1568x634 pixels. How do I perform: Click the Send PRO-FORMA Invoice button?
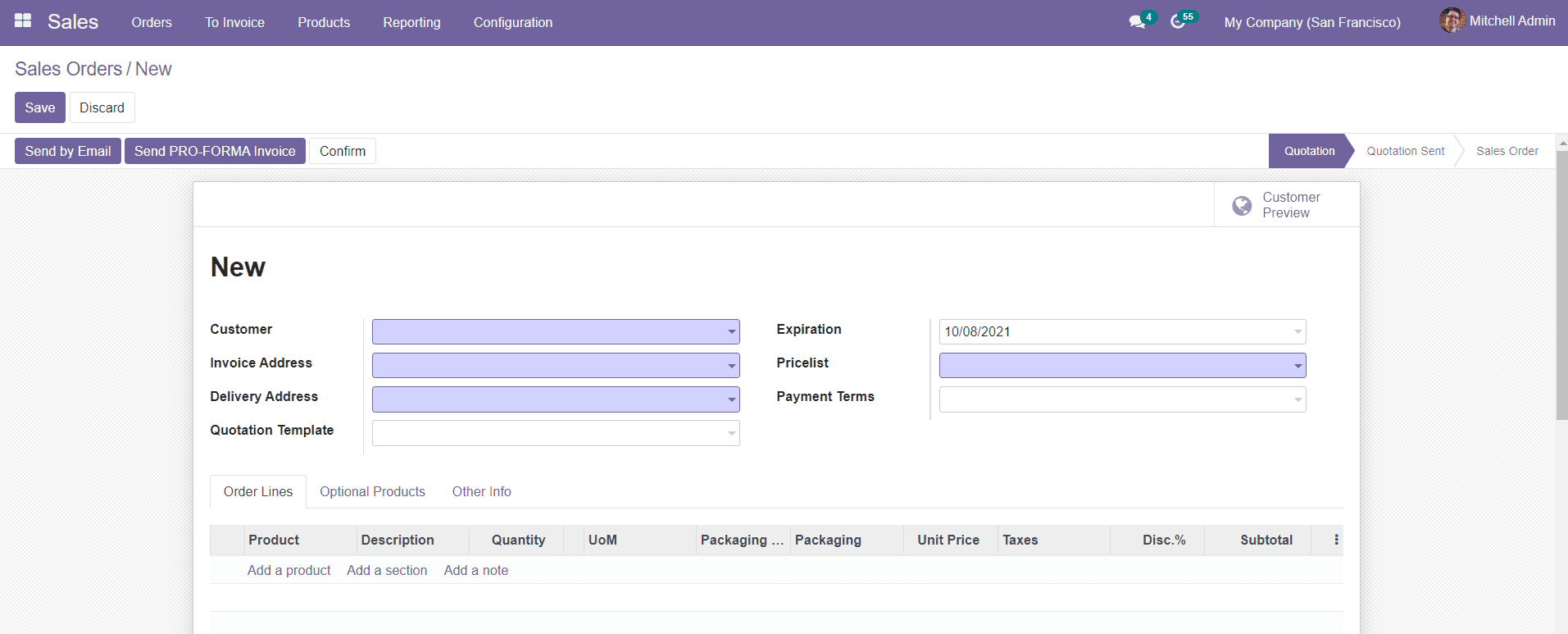tap(215, 151)
